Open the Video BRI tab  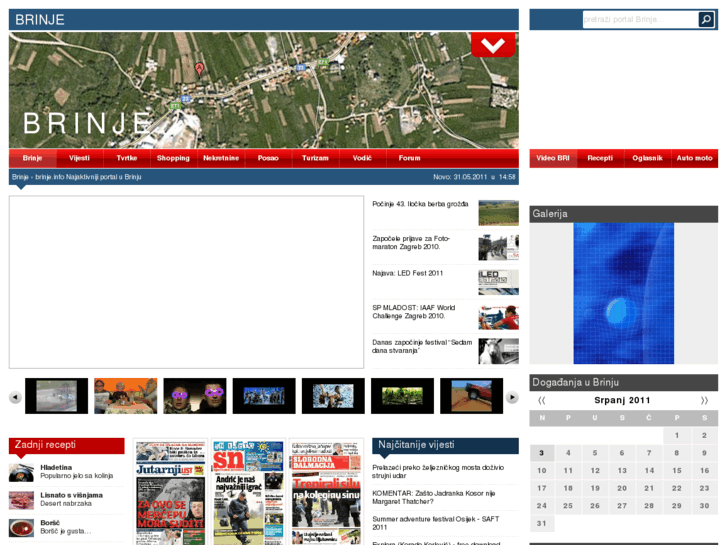[553, 158]
